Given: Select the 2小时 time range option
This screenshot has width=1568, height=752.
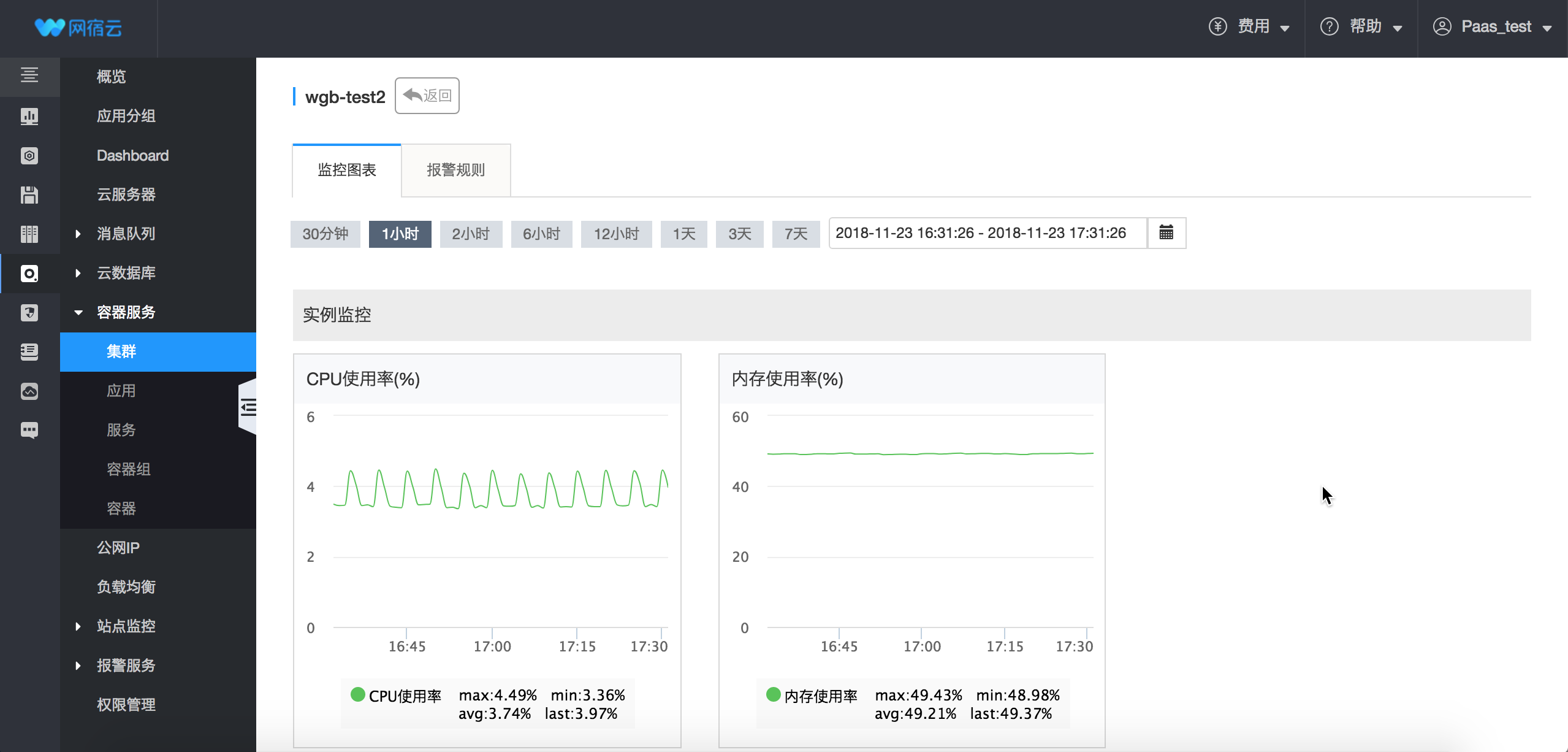Looking at the screenshot, I should point(471,233).
